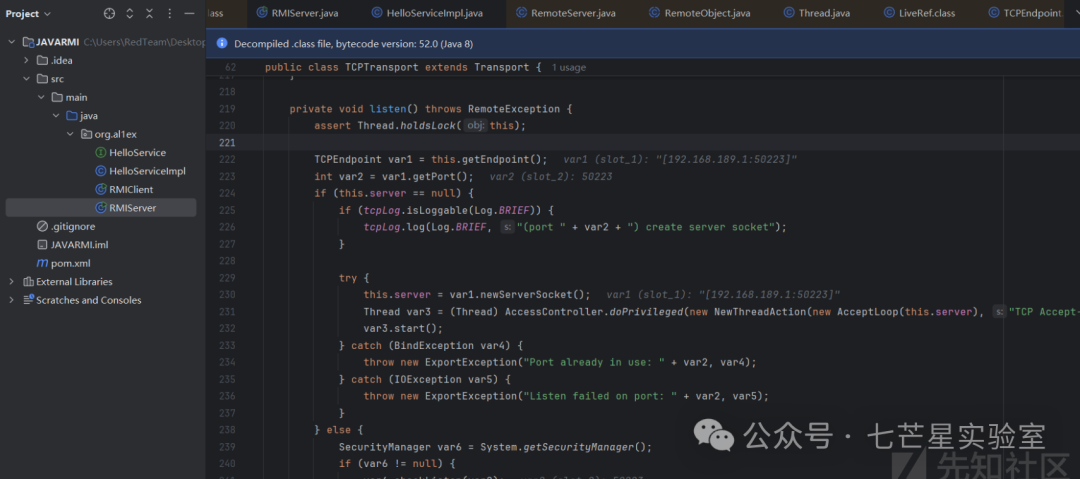The height and width of the screenshot is (479, 1080).
Task: Open the Project panel options three-dot menu
Action: pos(169,13)
